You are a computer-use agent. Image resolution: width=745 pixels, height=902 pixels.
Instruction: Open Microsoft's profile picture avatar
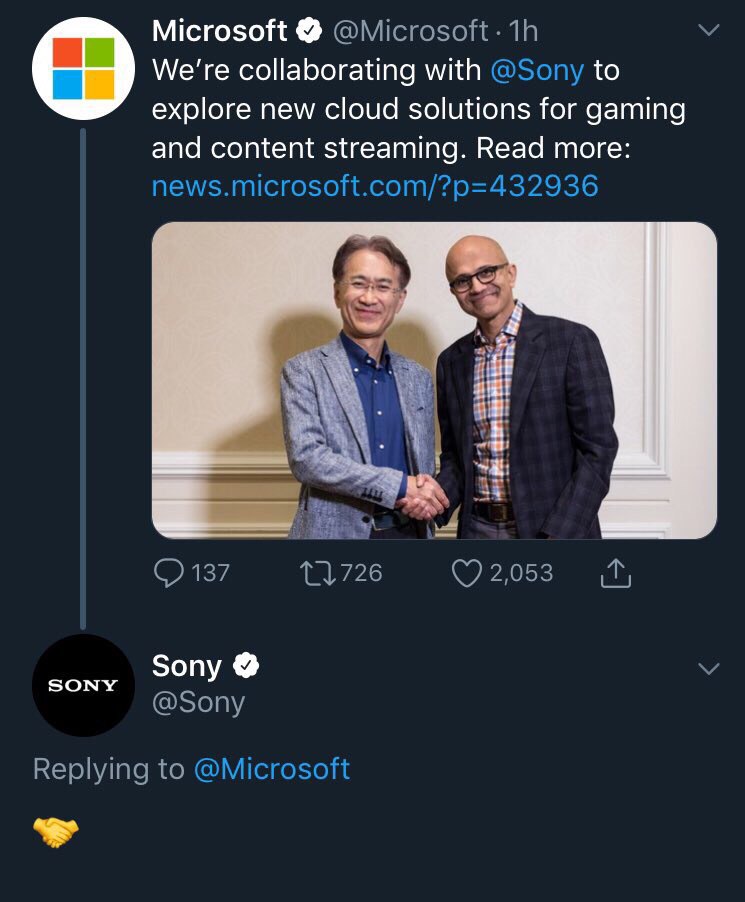coord(82,69)
